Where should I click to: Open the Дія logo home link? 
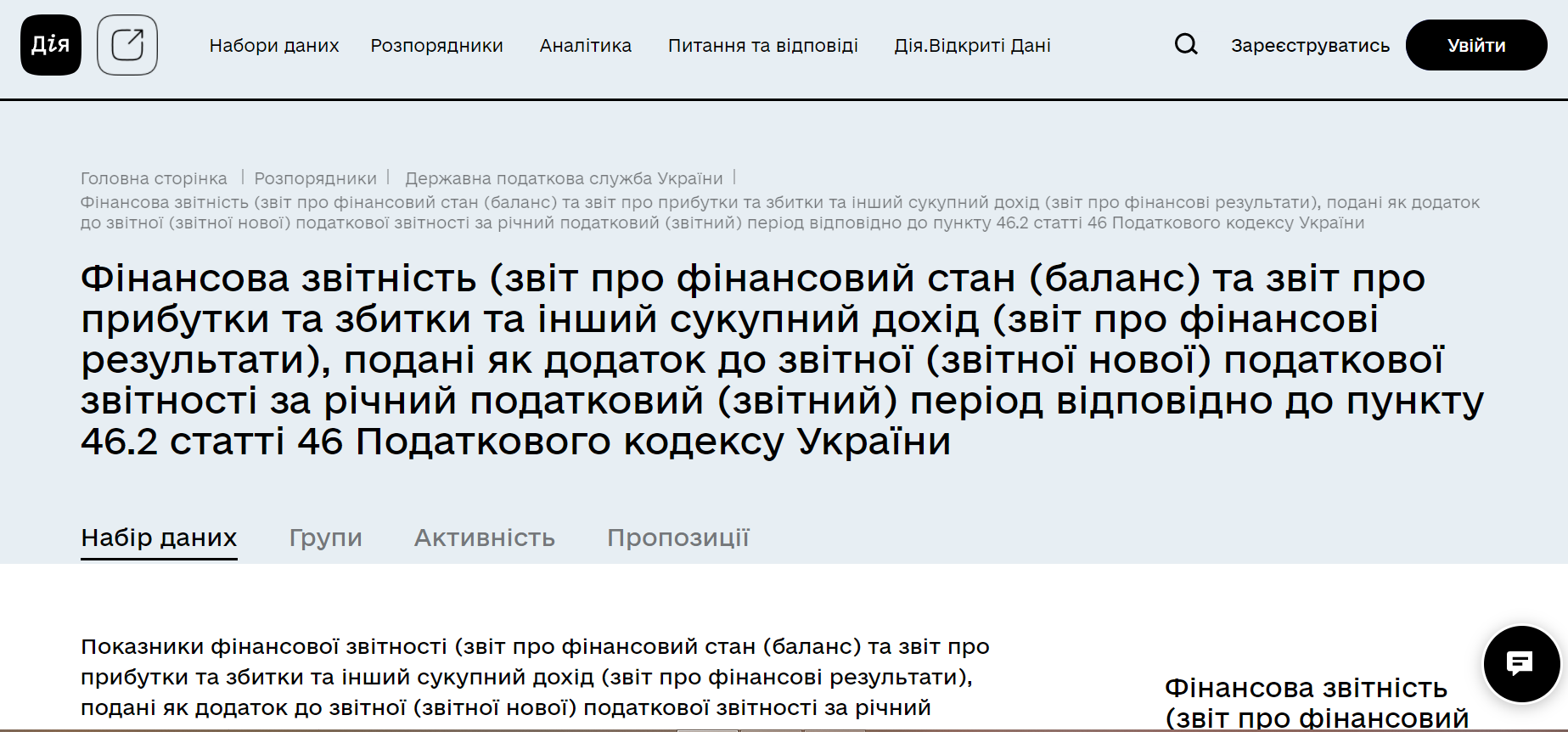[x=51, y=45]
